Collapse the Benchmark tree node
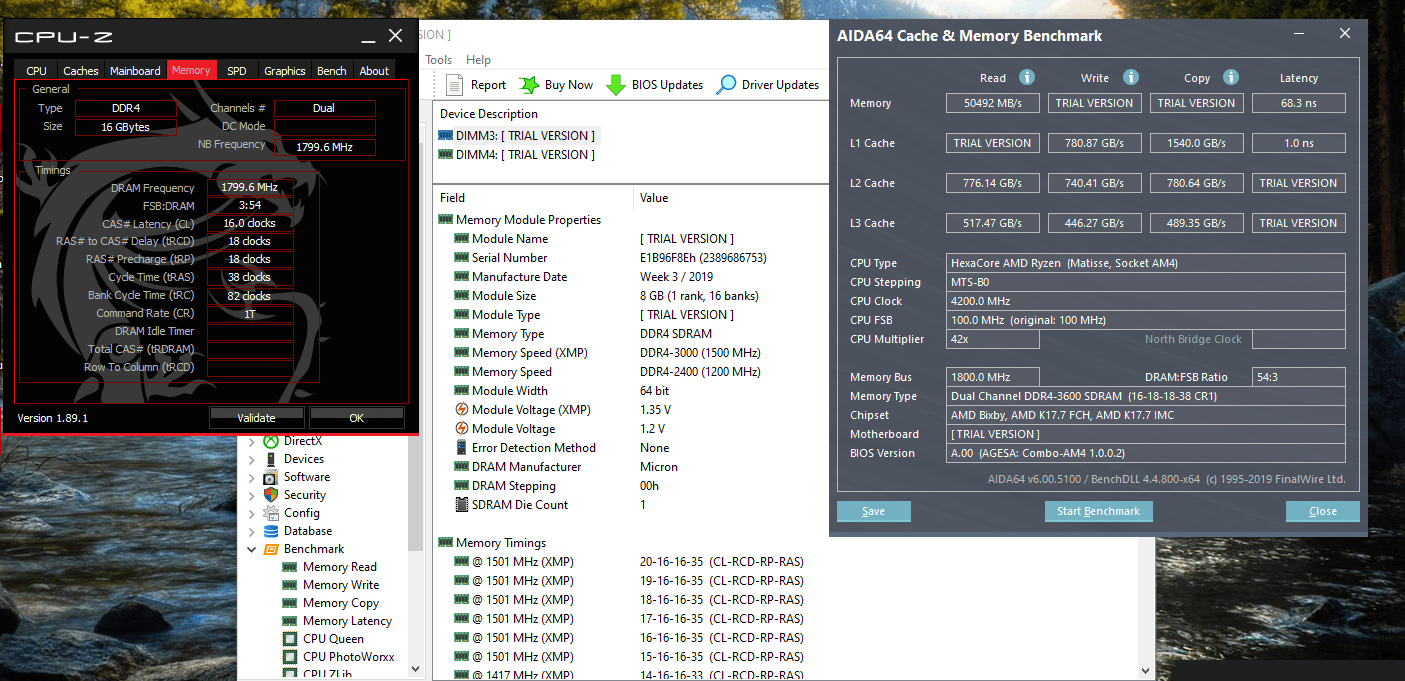 click(x=253, y=548)
